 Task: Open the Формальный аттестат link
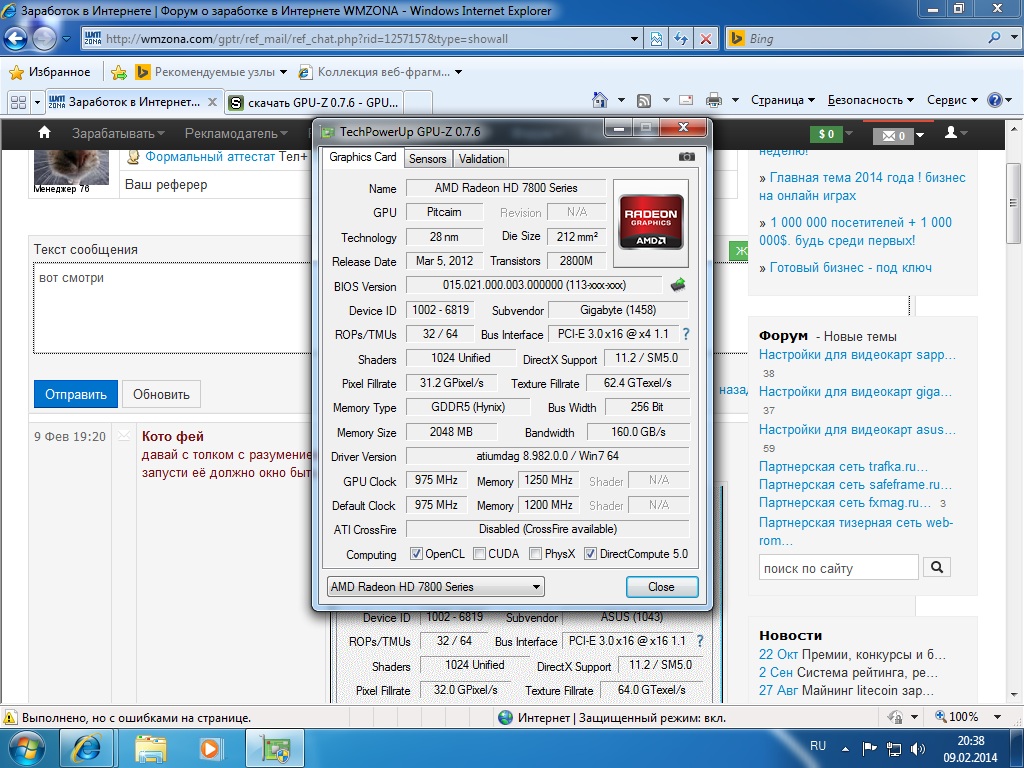(x=210, y=156)
